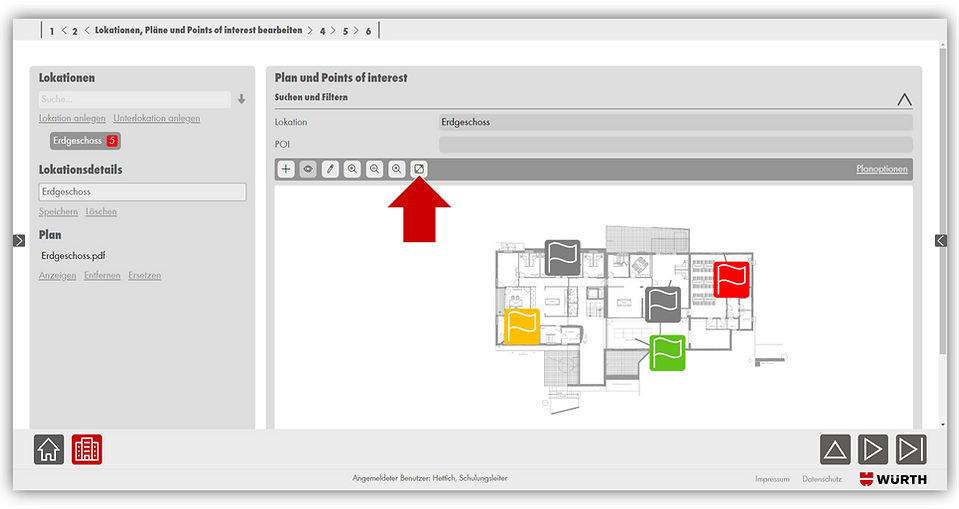Viewport: 959px width, 509px height.
Task: Click Entfernen to remove the plan
Action: coord(102,276)
